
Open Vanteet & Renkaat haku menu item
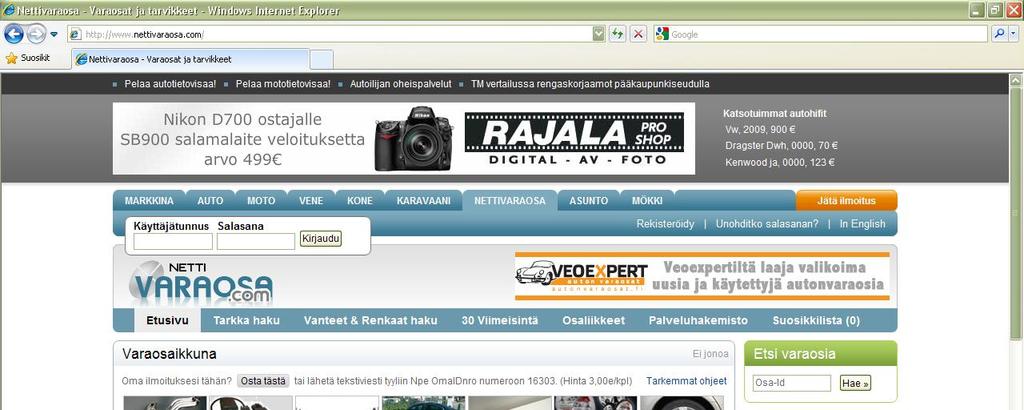click(x=370, y=321)
